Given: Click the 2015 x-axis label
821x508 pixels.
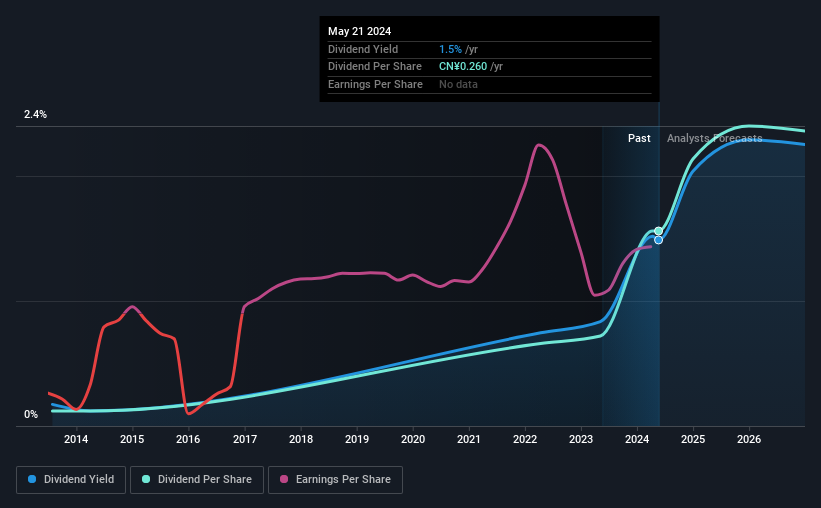Looking at the screenshot, I should [132, 439].
